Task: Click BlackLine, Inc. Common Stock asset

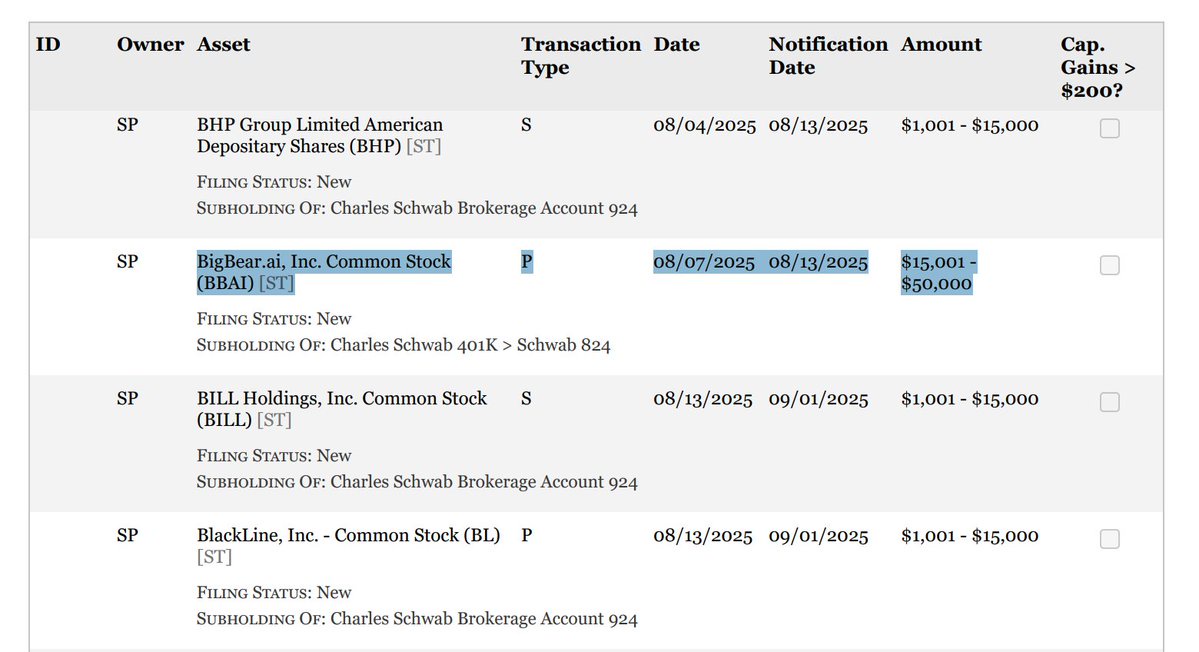Action: (348, 536)
